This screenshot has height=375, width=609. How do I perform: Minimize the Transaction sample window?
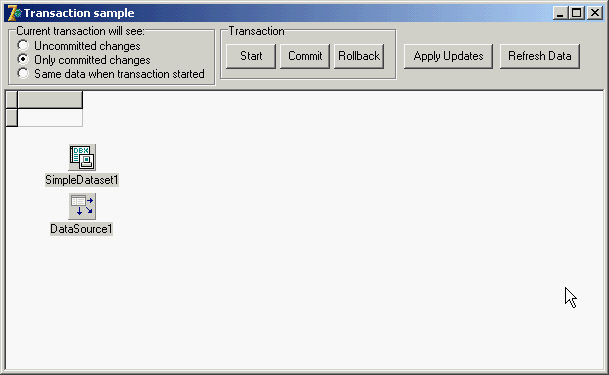[x=560, y=13]
